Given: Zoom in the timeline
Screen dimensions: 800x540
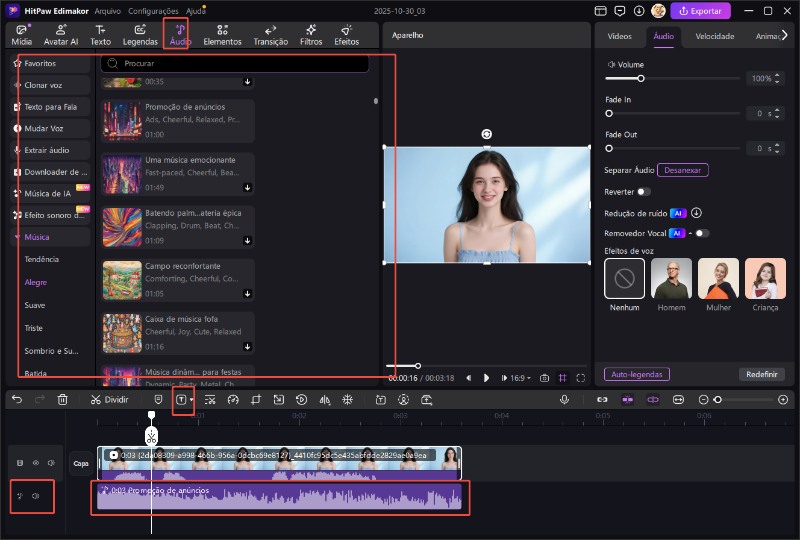Looking at the screenshot, I should coord(783,400).
